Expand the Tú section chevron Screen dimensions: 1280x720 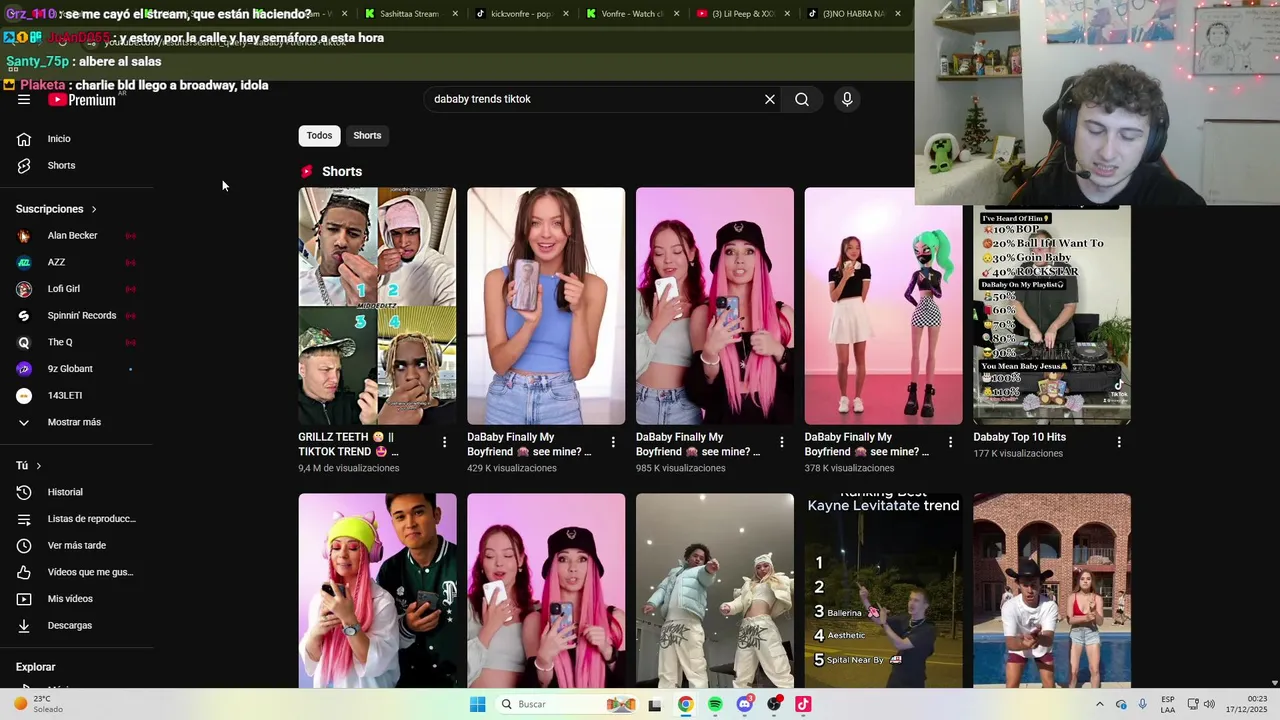pos(39,466)
